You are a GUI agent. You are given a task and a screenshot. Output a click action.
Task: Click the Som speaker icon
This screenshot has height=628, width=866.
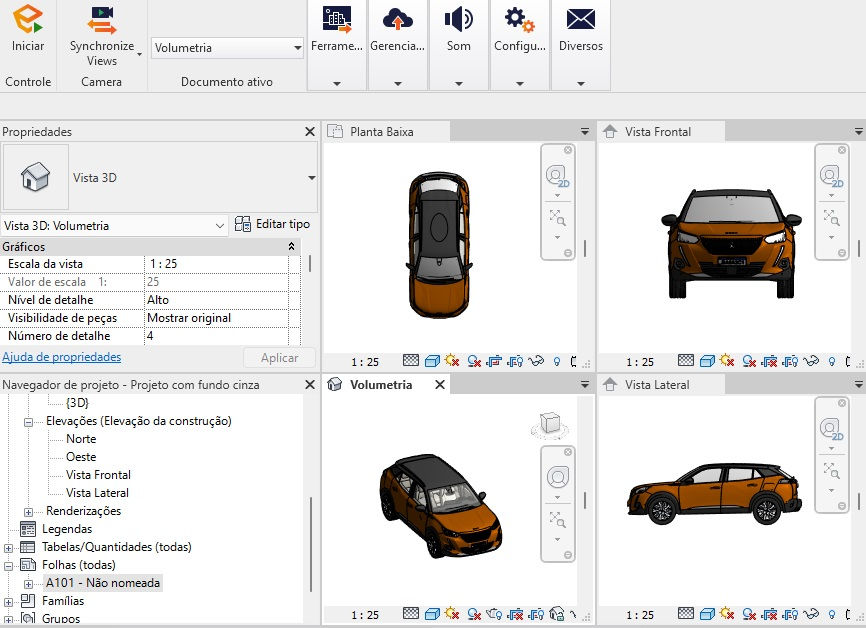pyautogui.click(x=459, y=19)
